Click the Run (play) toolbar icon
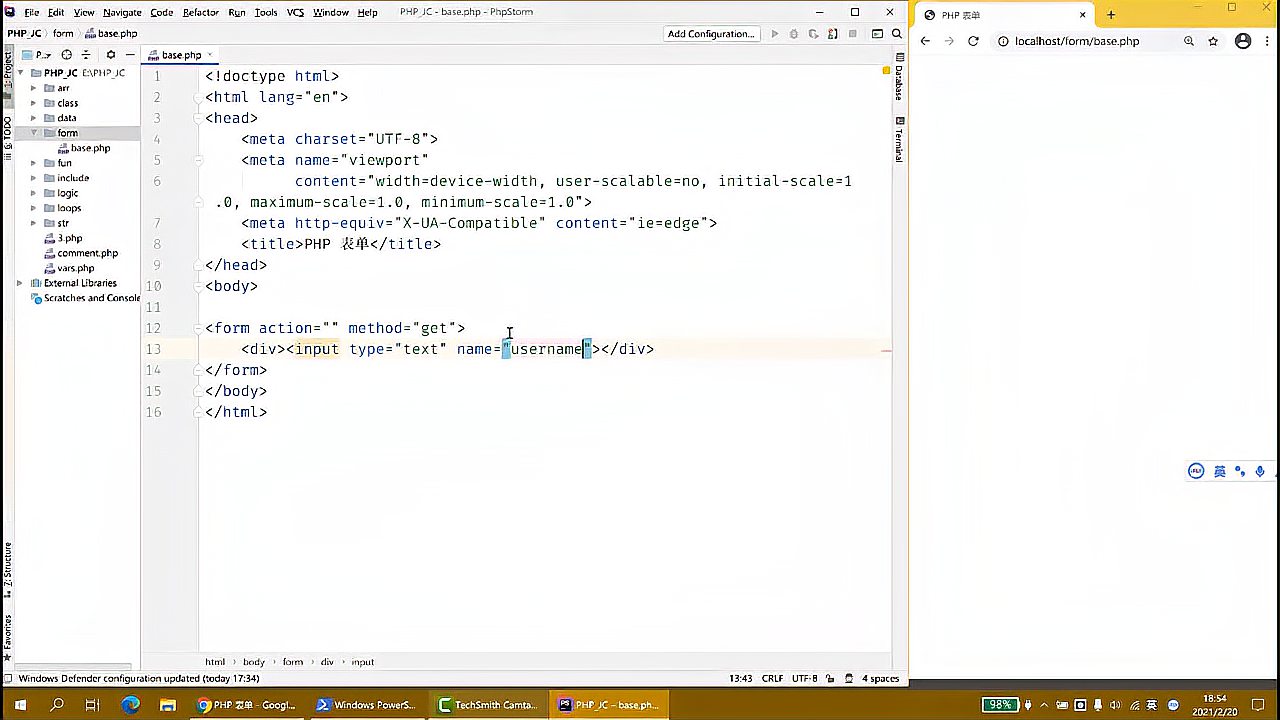The width and height of the screenshot is (1280, 720). point(774,34)
